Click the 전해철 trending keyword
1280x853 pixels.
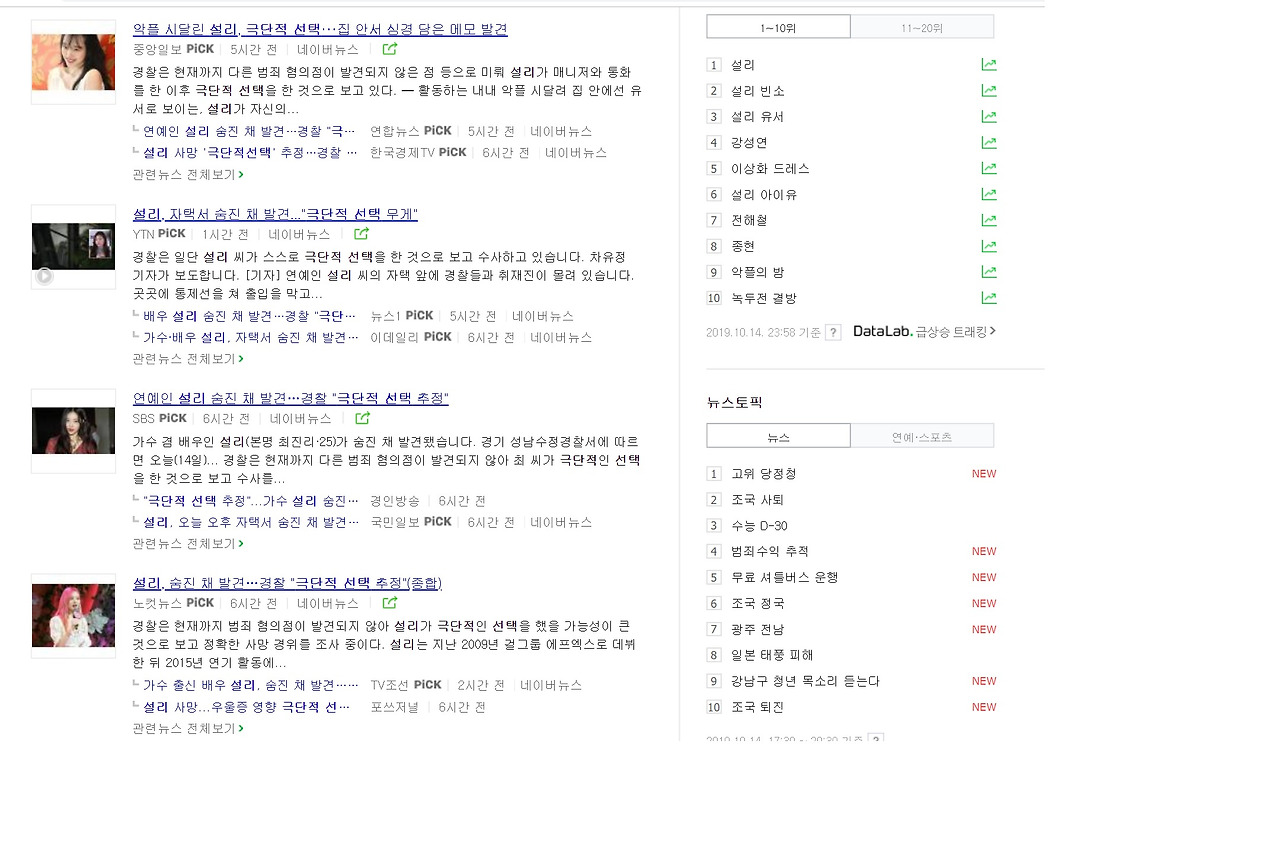click(749, 220)
